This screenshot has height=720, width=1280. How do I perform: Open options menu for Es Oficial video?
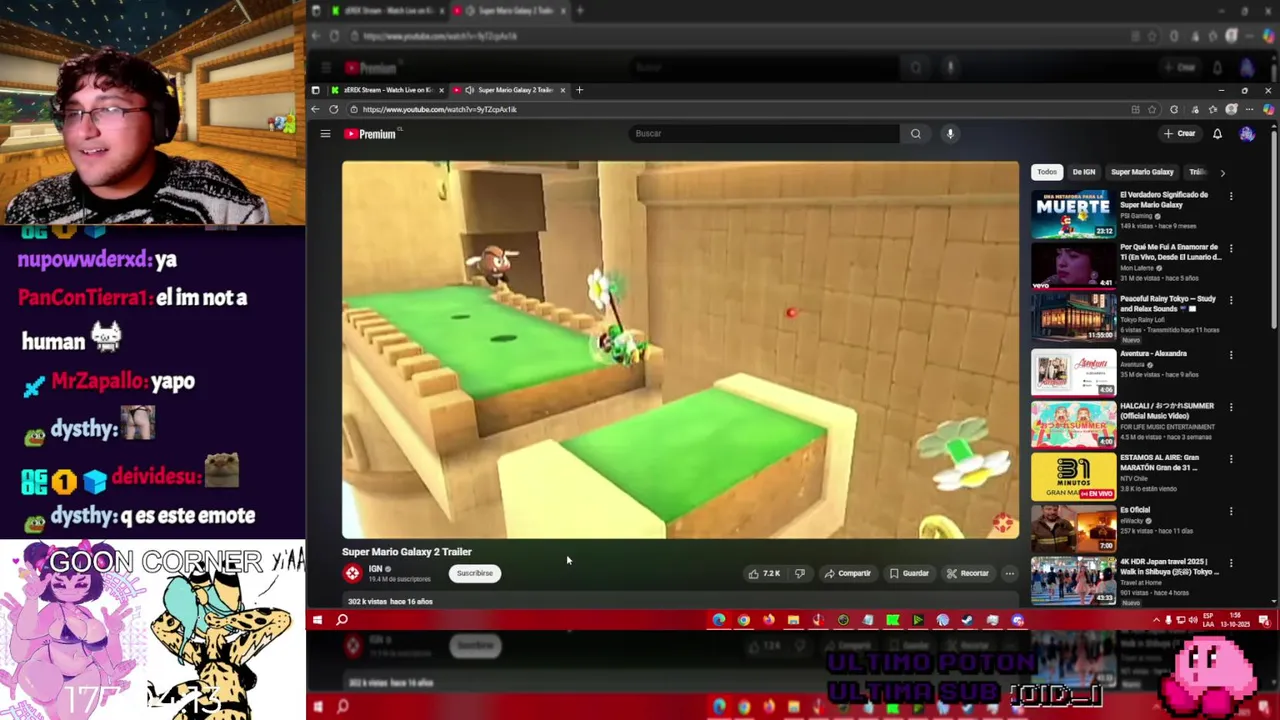(x=1231, y=510)
